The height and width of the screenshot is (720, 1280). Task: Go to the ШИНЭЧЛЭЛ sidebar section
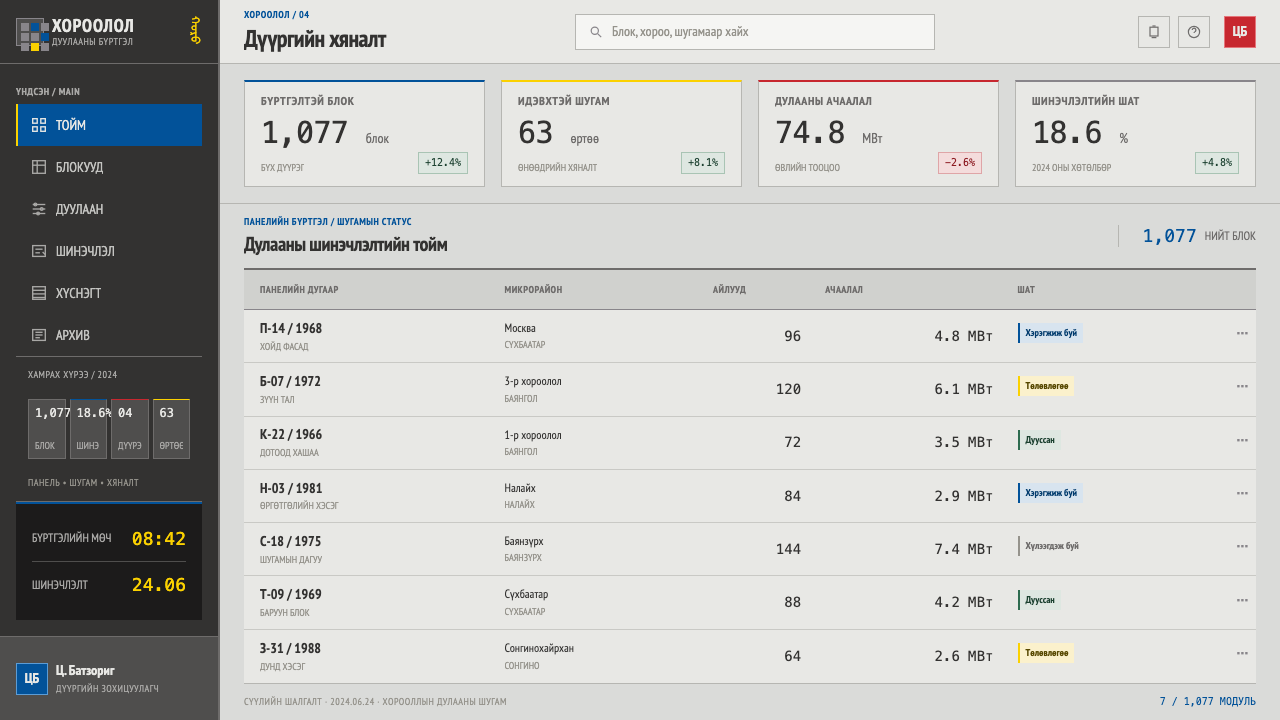tap(109, 251)
